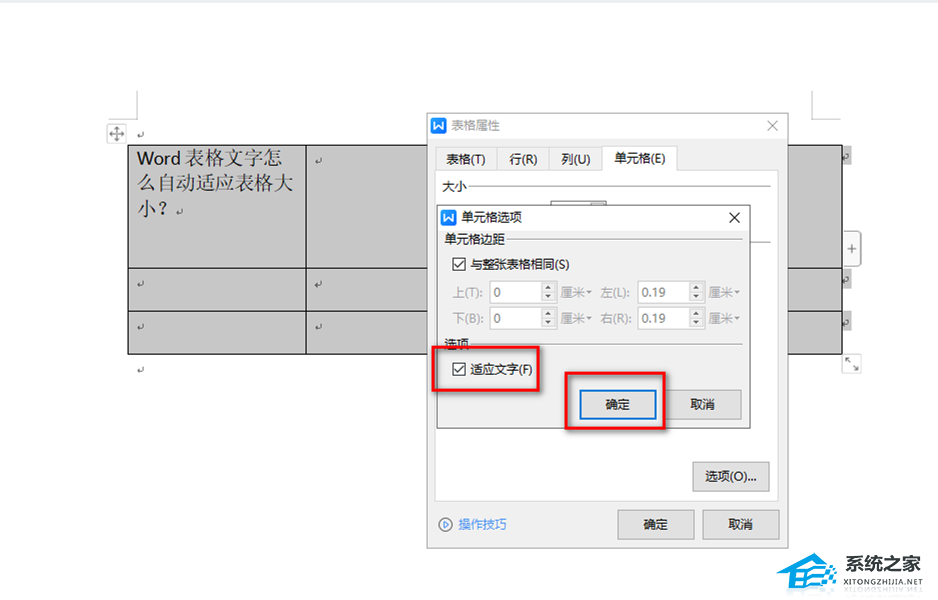
Task: Click the 右(R) spinner arrows
Action: tap(696, 318)
